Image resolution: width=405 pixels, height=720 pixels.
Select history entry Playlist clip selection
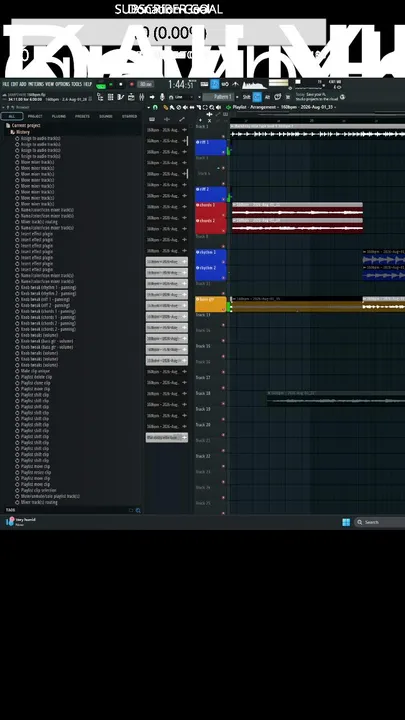[39, 490]
